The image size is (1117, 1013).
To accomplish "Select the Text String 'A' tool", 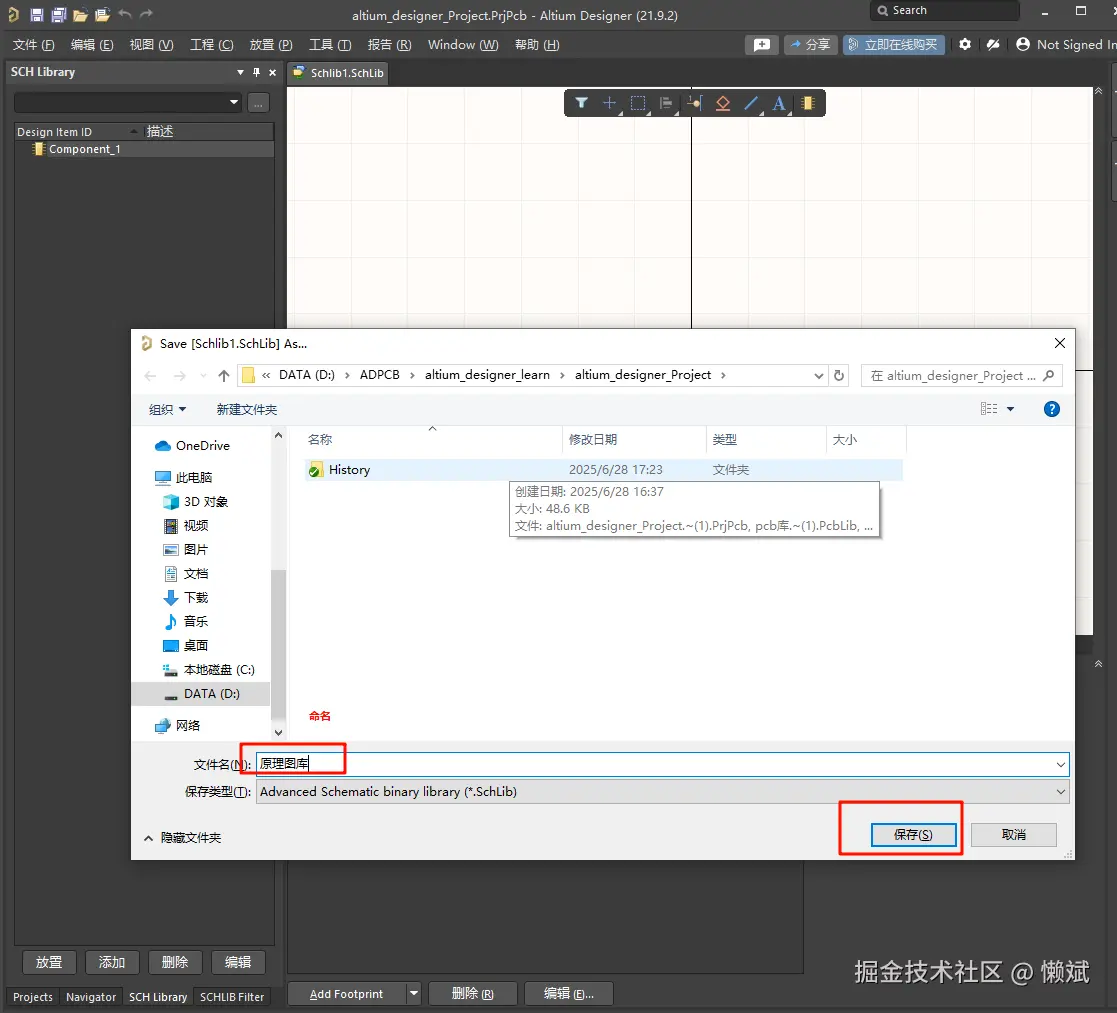I will (779, 103).
